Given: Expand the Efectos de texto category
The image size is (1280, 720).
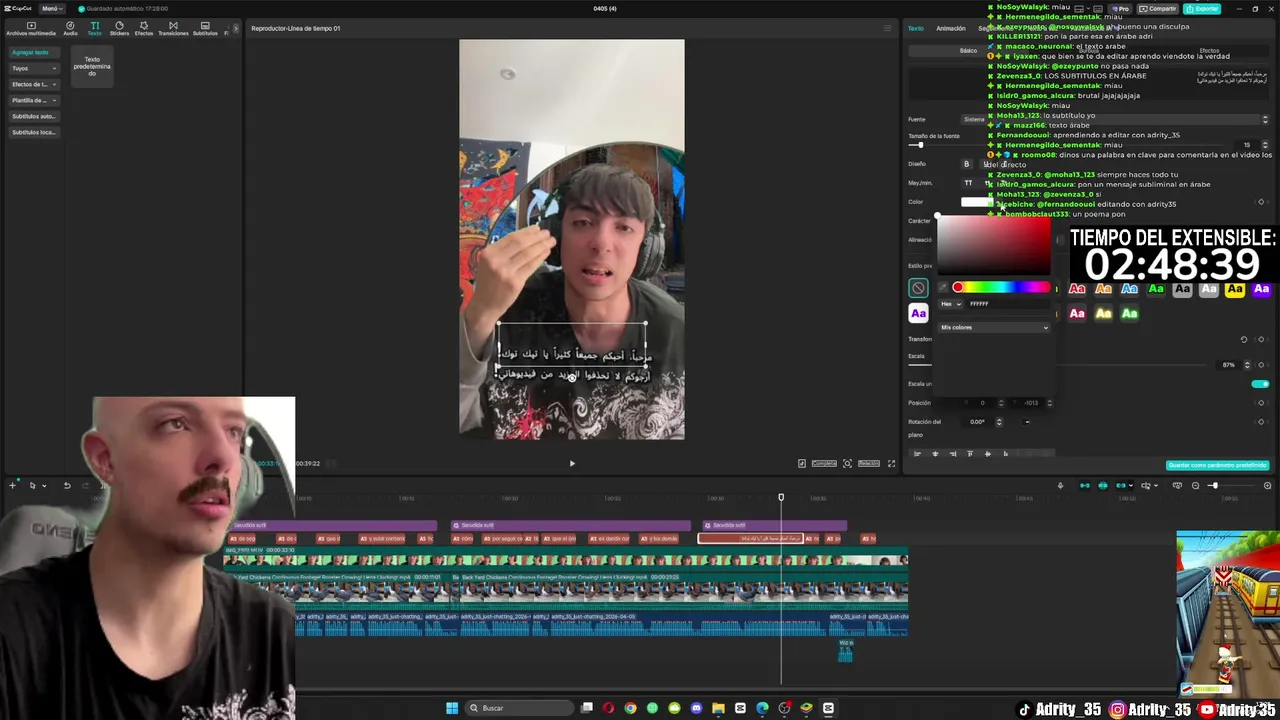Looking at the screenshot, I should [x=33, y=84].
